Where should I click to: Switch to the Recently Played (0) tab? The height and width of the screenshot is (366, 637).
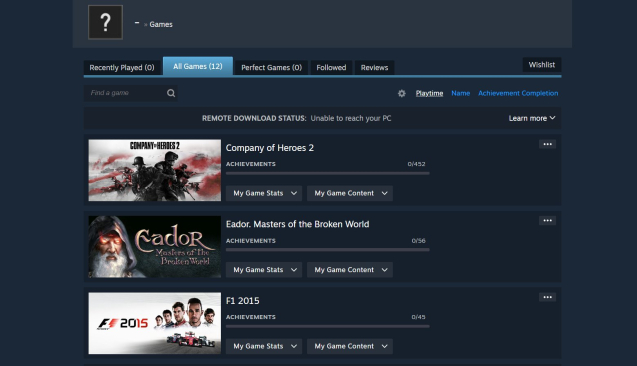point(122,67)
